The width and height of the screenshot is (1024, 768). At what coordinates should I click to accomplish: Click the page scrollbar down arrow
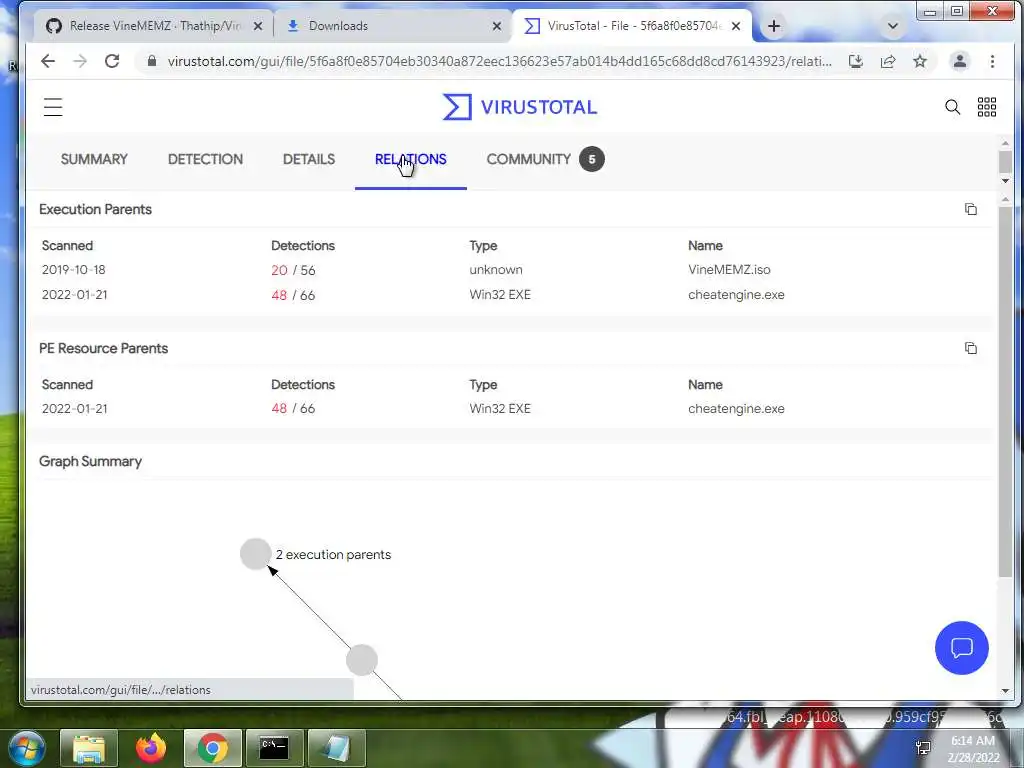1005,181
